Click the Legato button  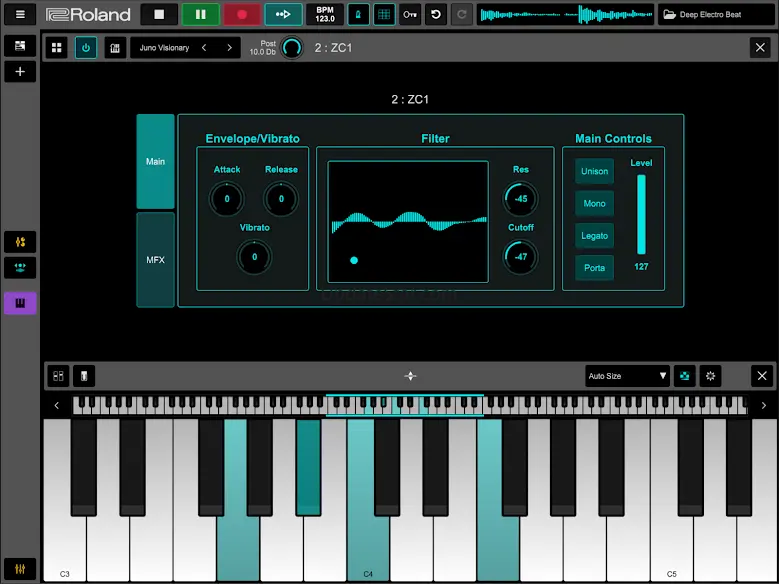tap(594, 236)
